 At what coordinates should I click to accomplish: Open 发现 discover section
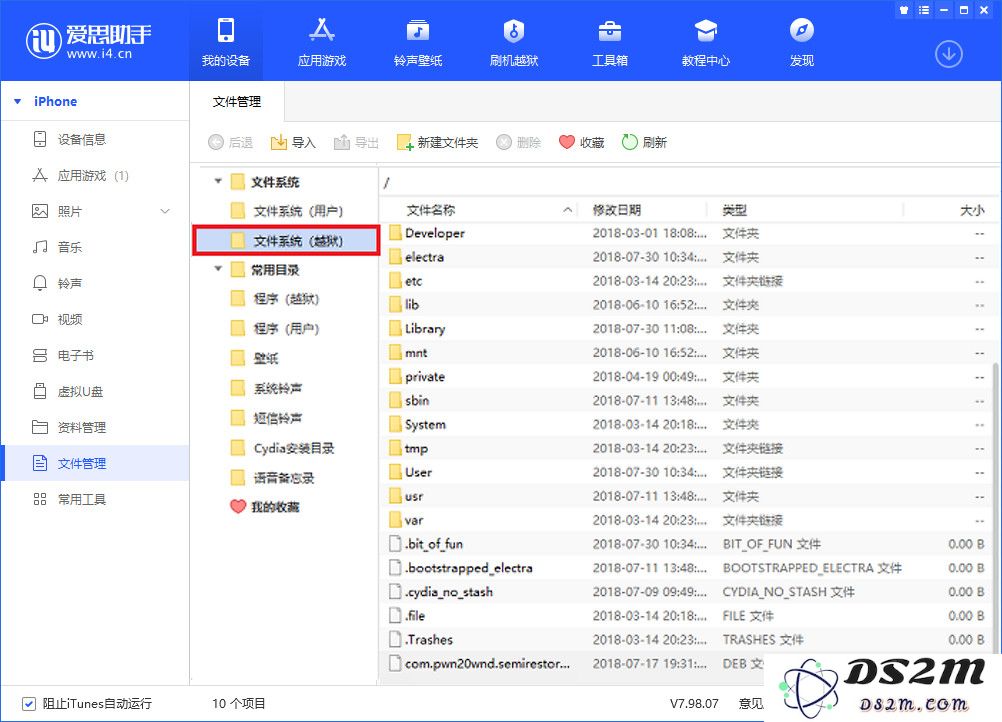coord(801,42)
